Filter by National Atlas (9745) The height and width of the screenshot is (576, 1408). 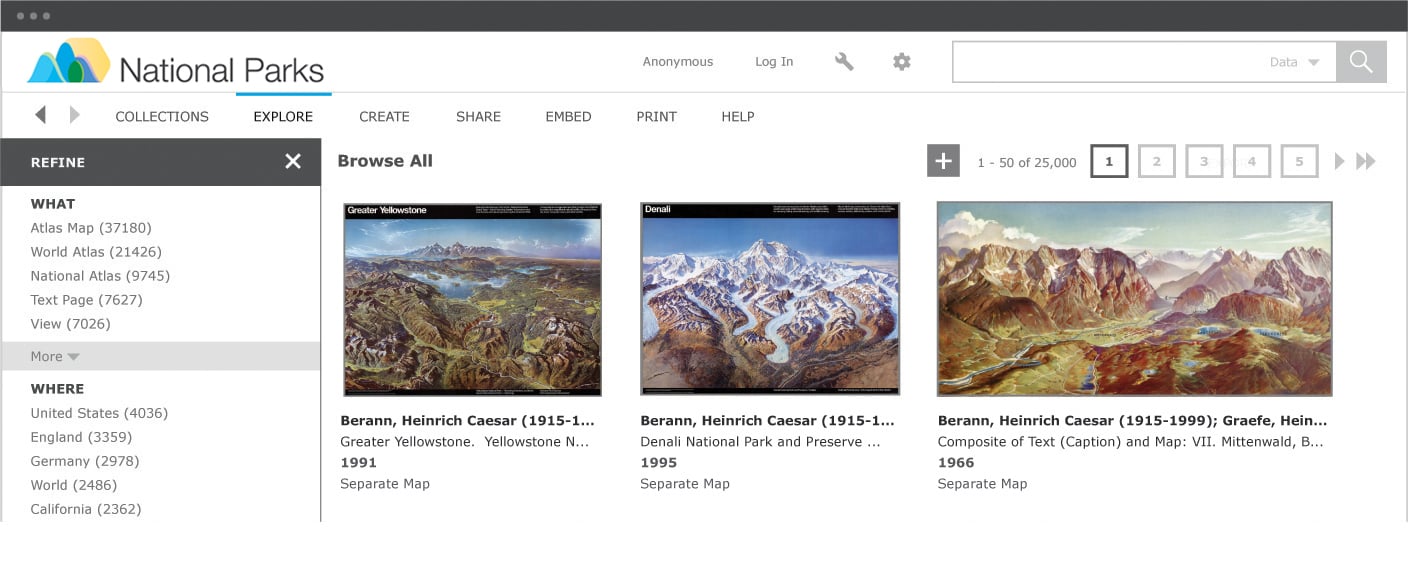[100, 276]
